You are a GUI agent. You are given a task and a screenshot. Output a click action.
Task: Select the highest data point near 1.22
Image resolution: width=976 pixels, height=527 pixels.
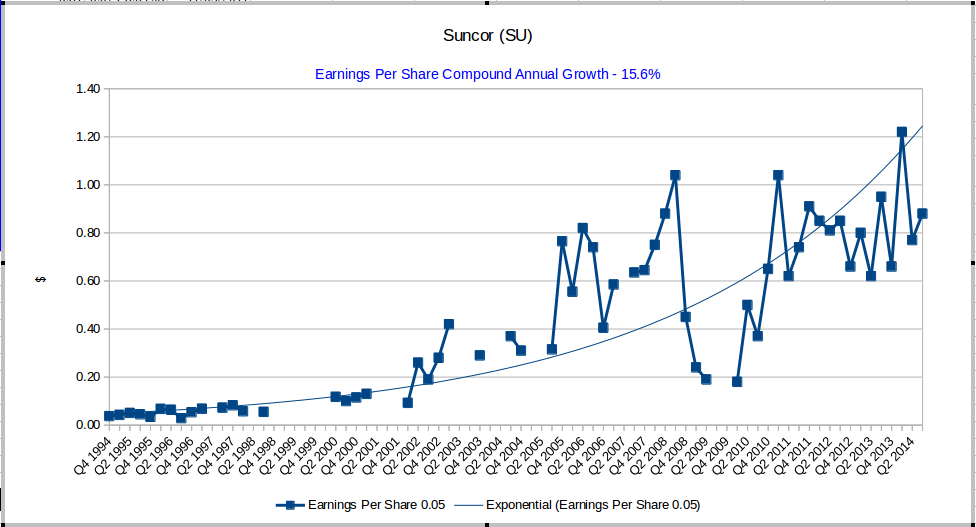[x=902, y=132]
